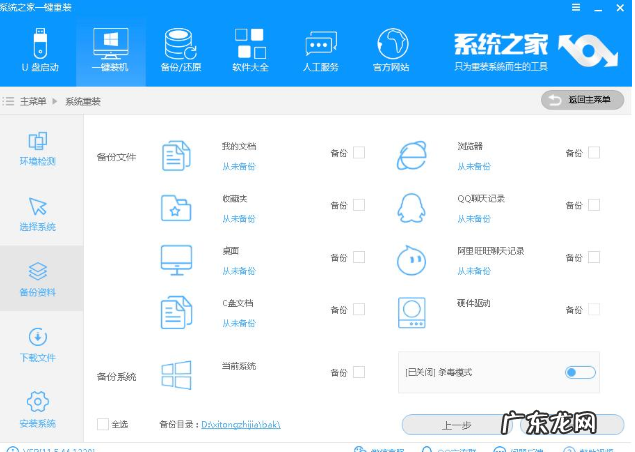Select the 一键装机 tab icon
Image resolution: width=635 pixels, height=452 pixels.
coord(111,42)
